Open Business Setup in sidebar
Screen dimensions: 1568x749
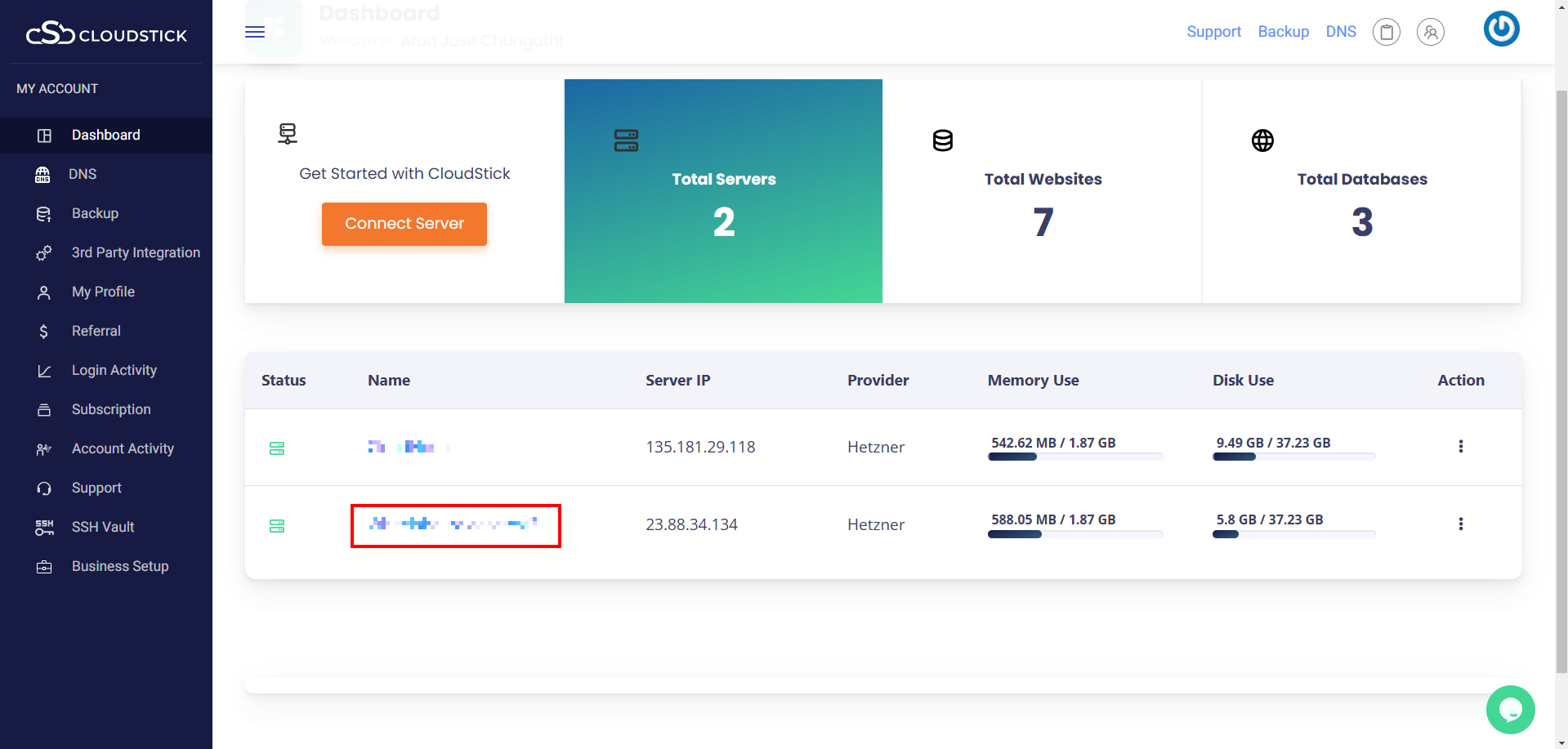[x=120, y=566]
